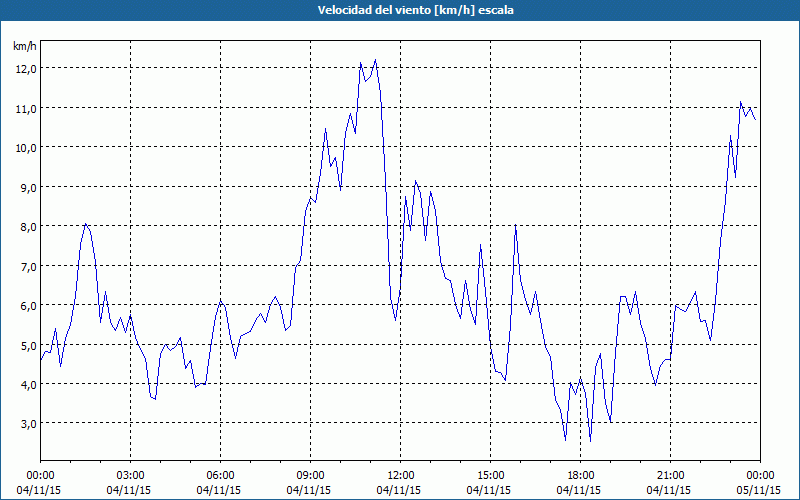Click the 3,0 y-axis value
Image resolution: width=800 pixels, height=500 pixels.
[28, 423]
